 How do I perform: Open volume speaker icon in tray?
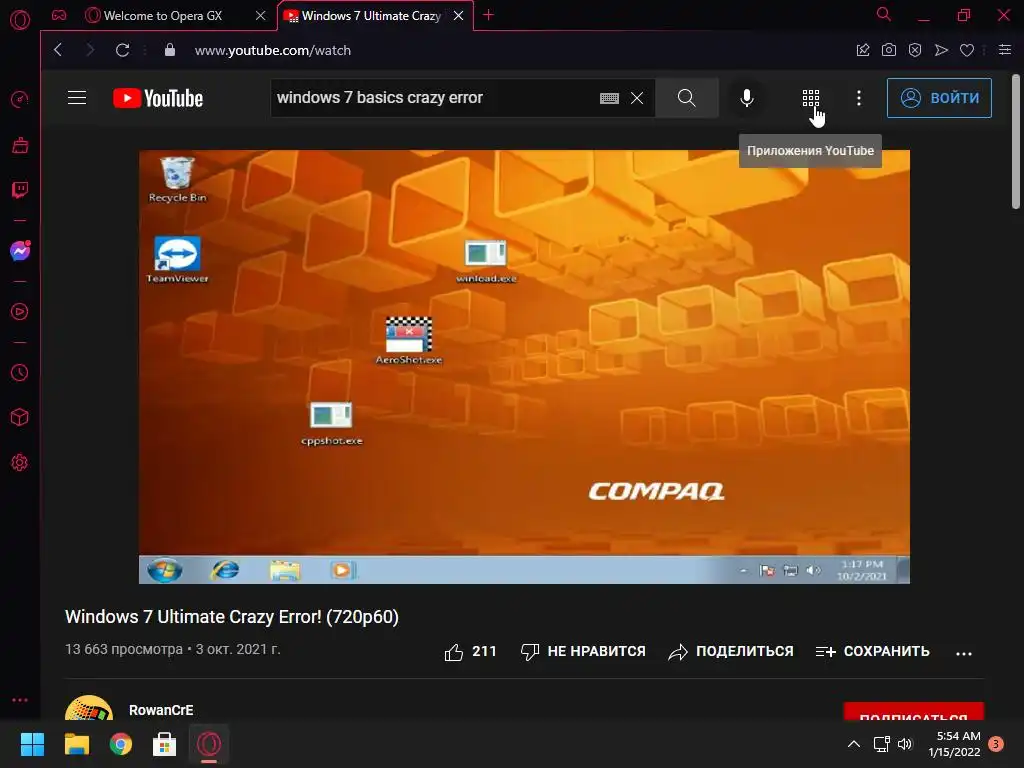pos(905,744)
